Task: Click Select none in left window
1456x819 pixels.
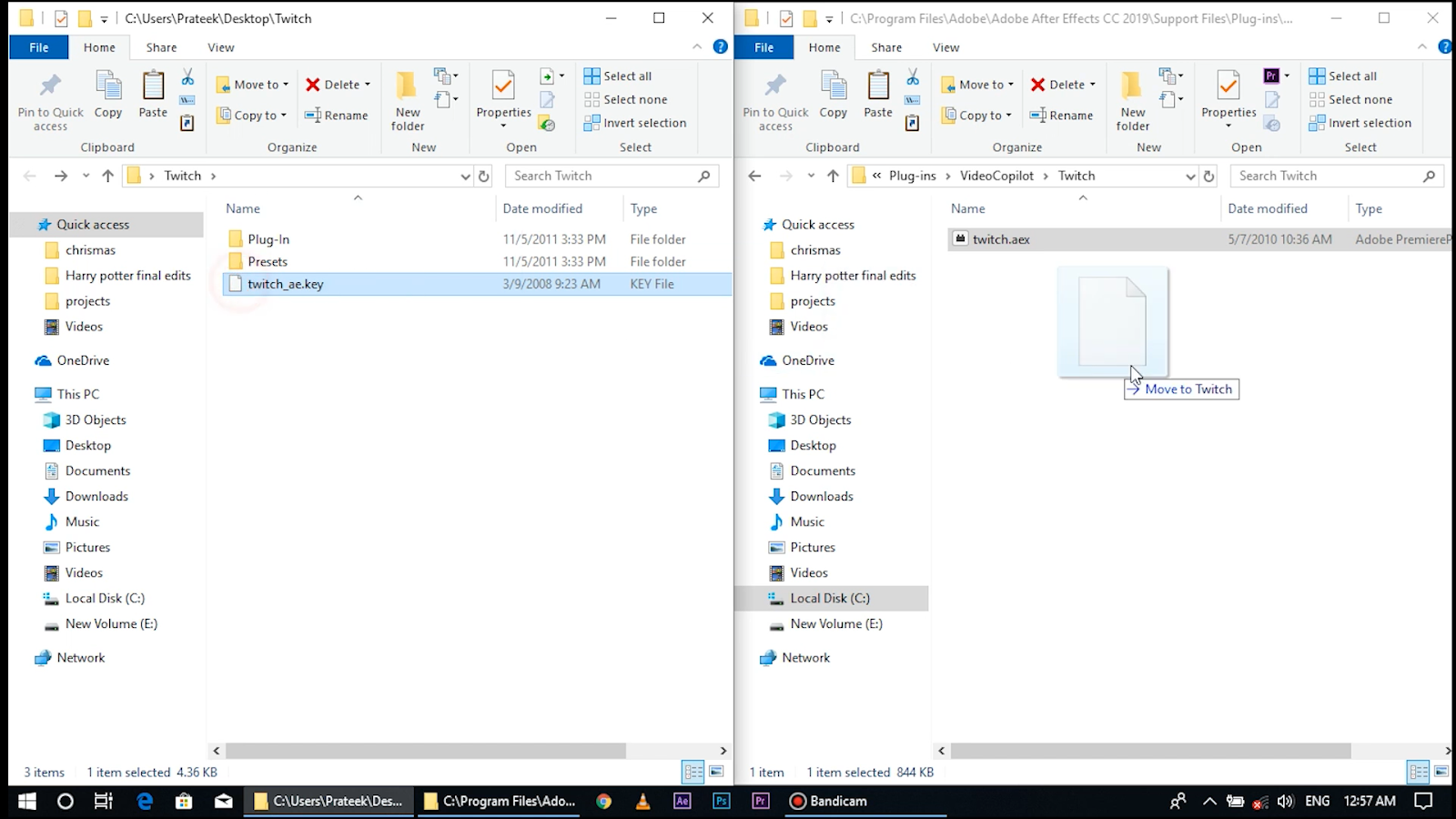Action: click(x=626, y=100)
